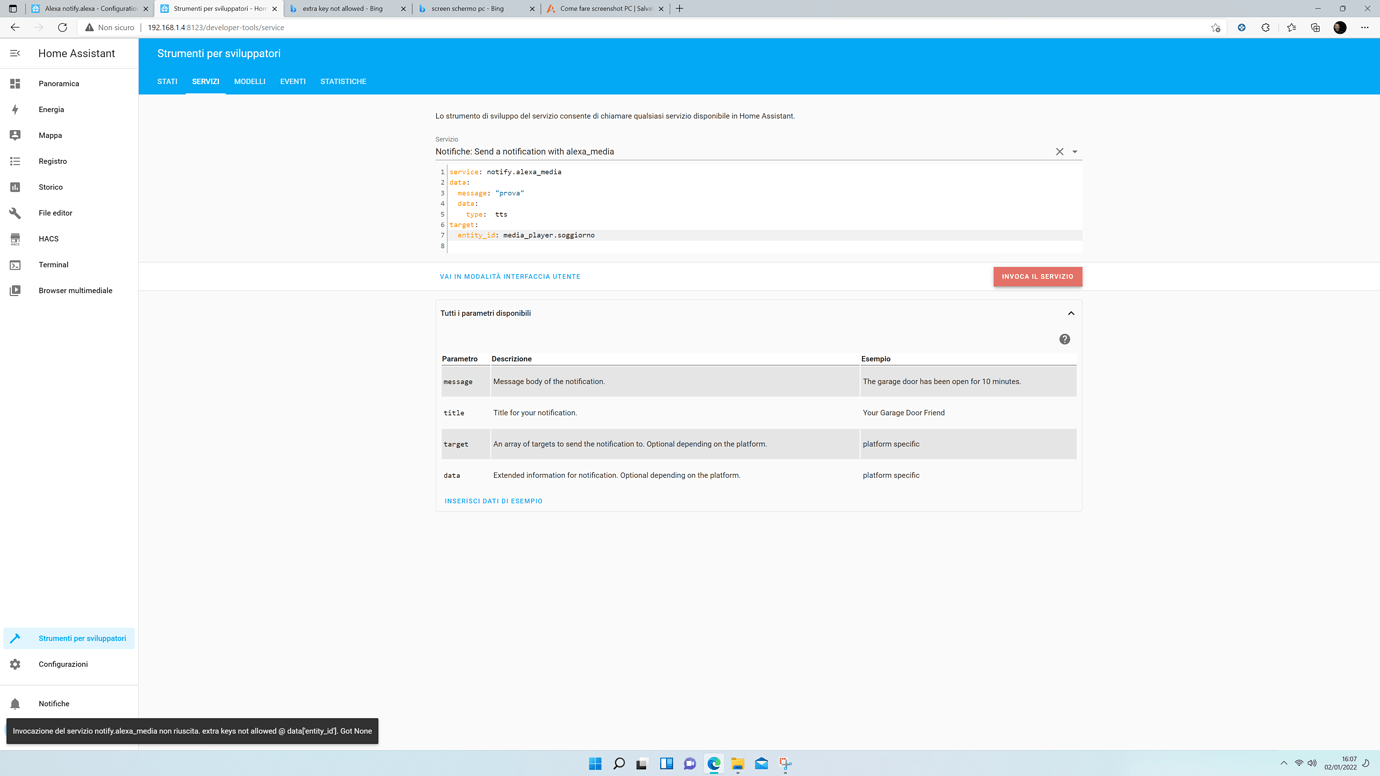
Task: Collapse the sidebar with the hamburger icon
Action: tap(15, 53)
